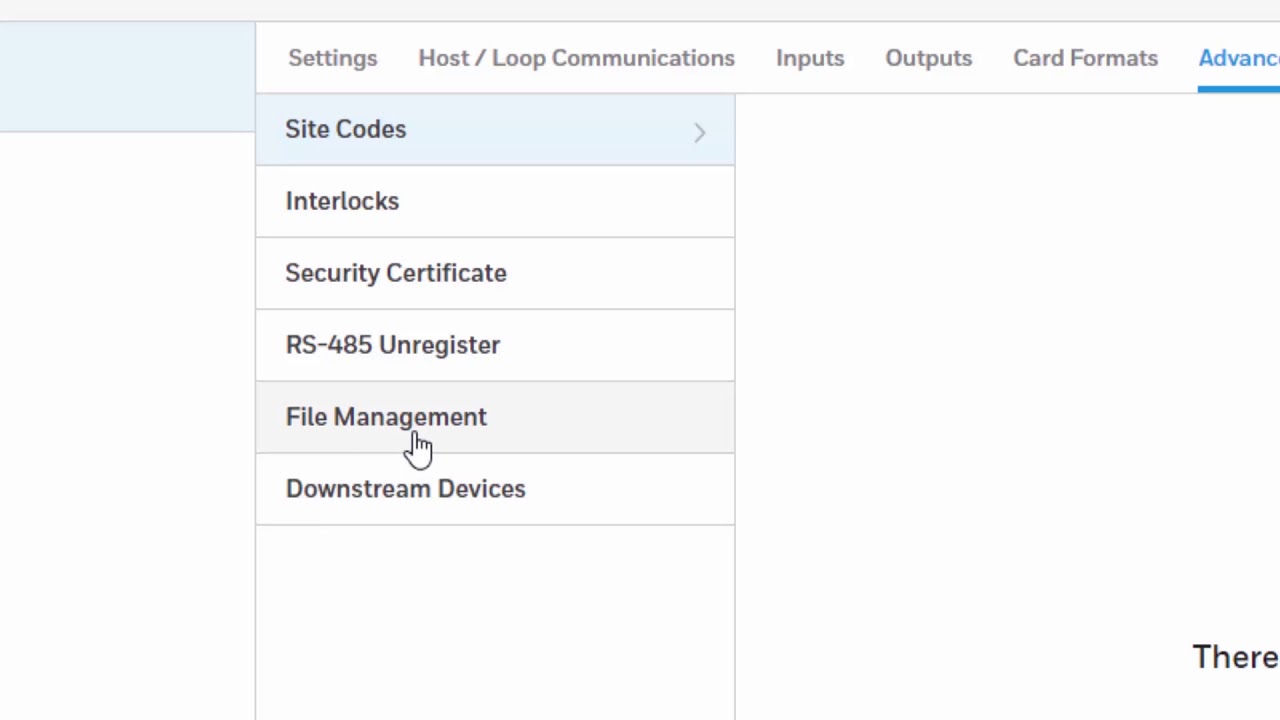Image resolution: width=1280 pixels, height=720 pixels.
Task: Click the gray header strip at top
Action: coord(640,10)
